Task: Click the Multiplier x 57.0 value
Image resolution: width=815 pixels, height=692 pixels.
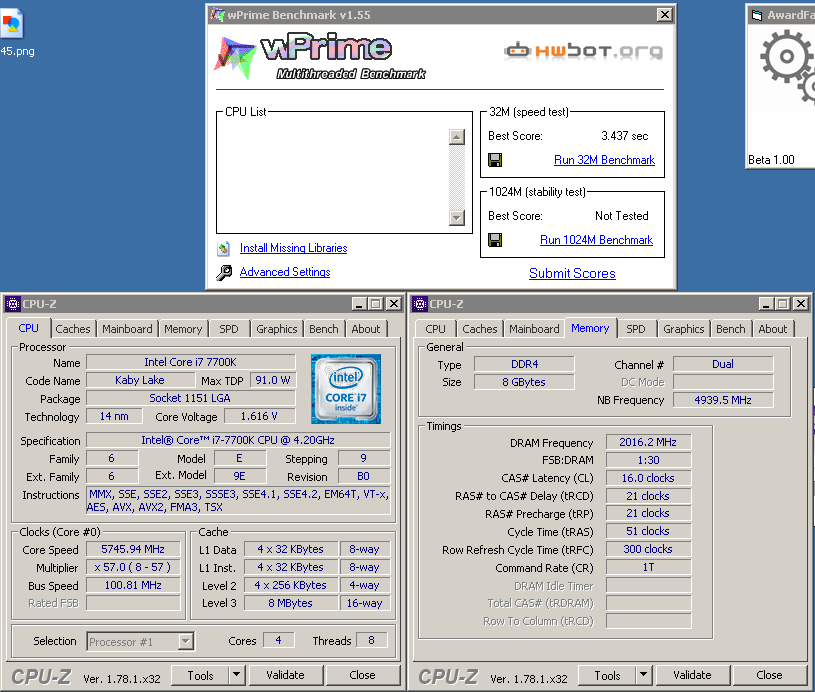Action: [133, 567]
